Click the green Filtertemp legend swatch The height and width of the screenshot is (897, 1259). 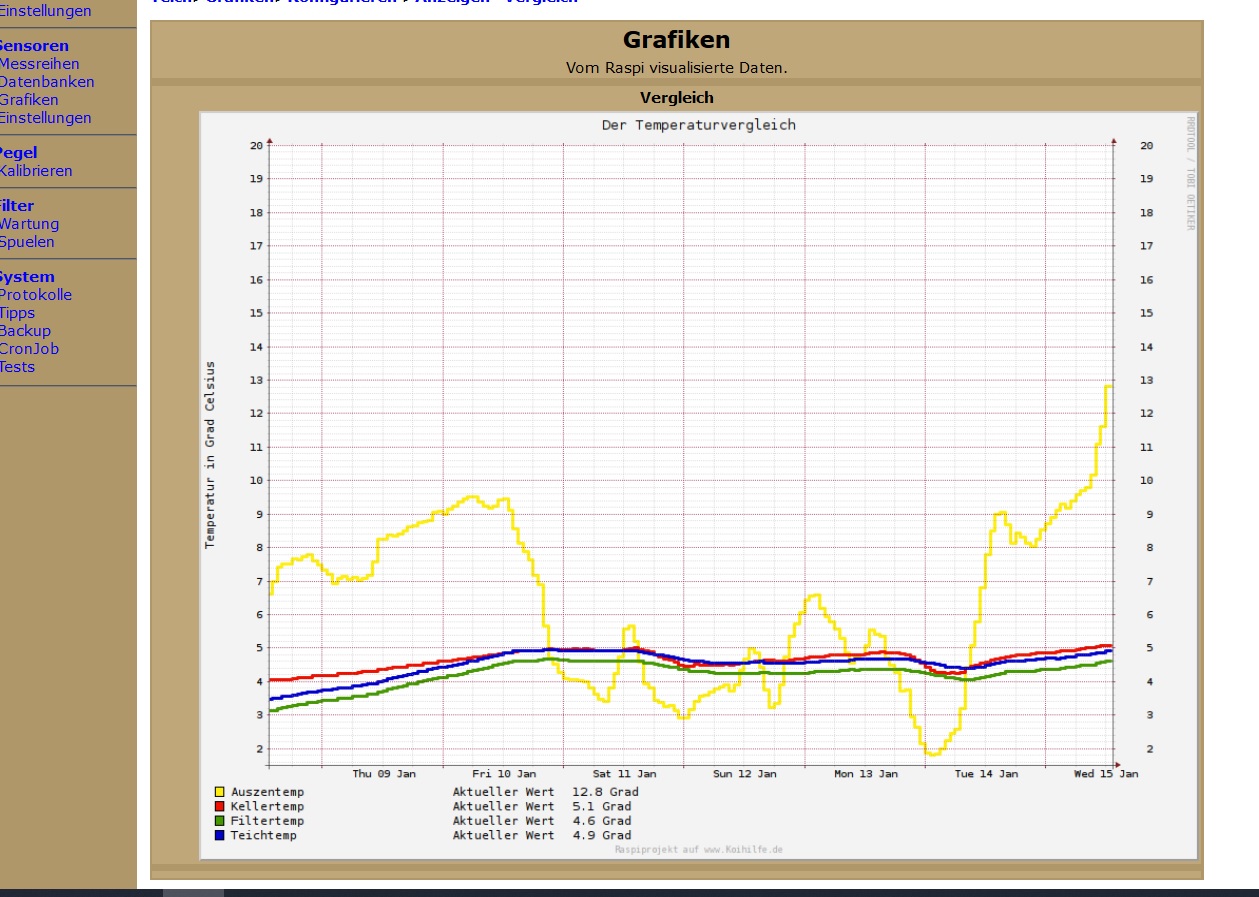pyautogui.click(x=220, y=821)
